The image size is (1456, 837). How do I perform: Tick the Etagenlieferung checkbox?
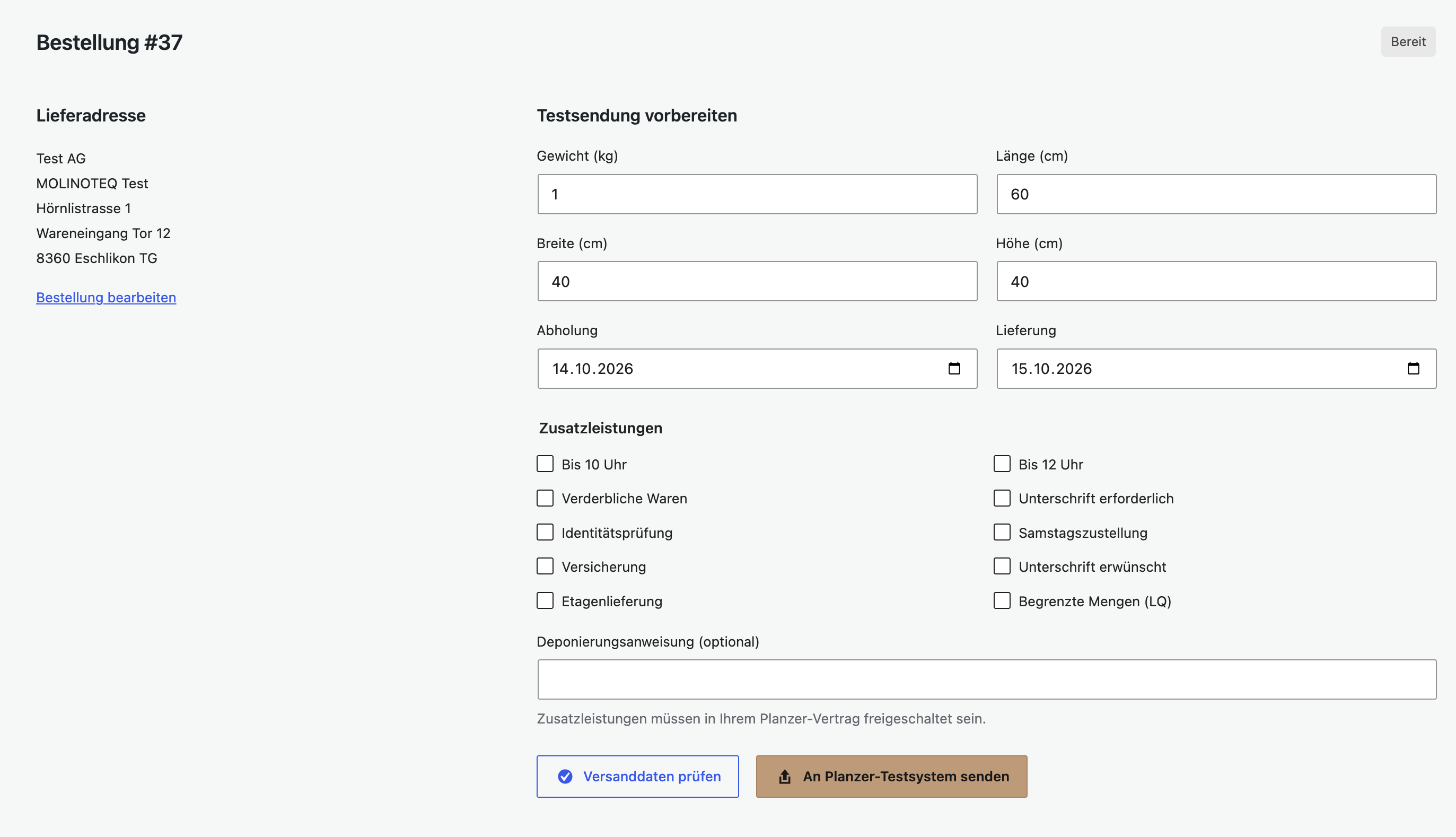(x=545, y=601)
